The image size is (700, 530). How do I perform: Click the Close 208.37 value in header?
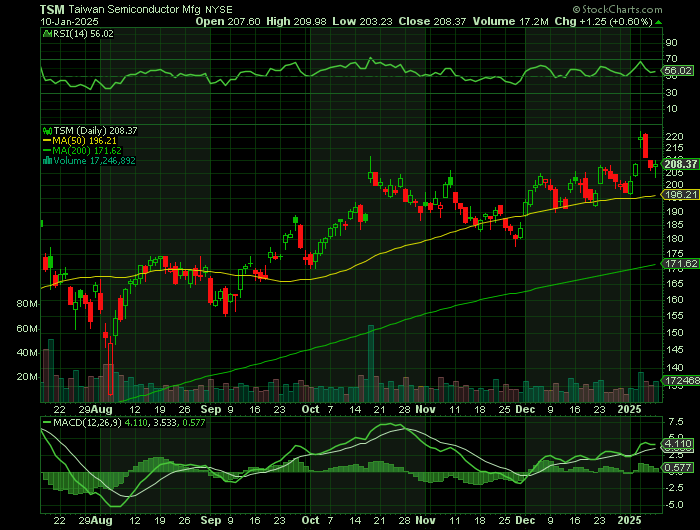pyautogui.click(x=432, y=21)
